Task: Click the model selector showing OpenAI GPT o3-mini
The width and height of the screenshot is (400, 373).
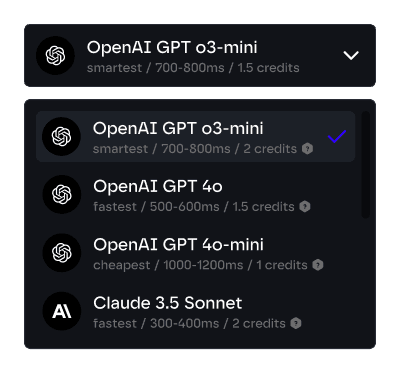Action: point(200,55)
